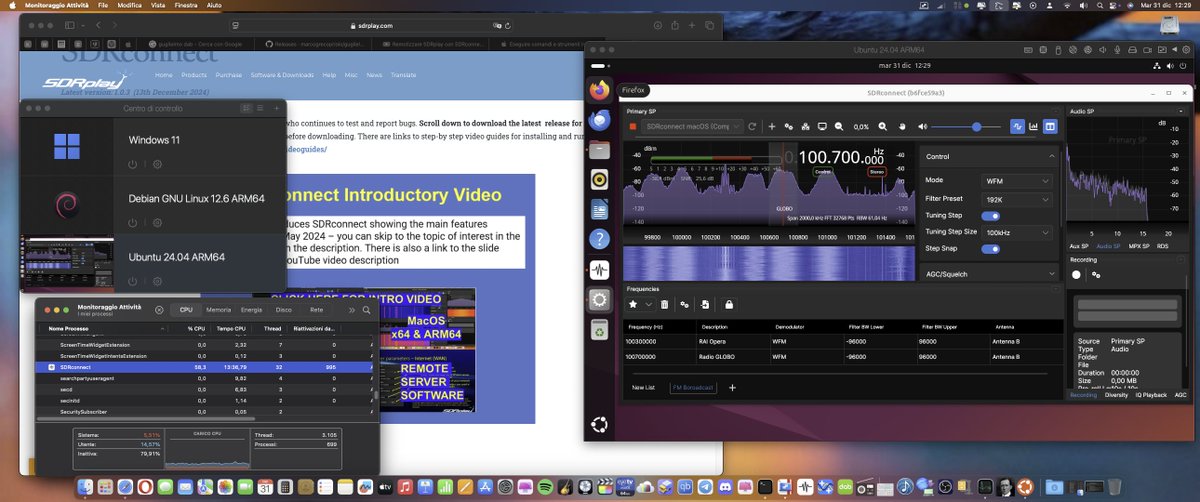Click the import file icon in Frequencies toolbar
Screen dimensions: 1200x502
[x=706, y=304]
